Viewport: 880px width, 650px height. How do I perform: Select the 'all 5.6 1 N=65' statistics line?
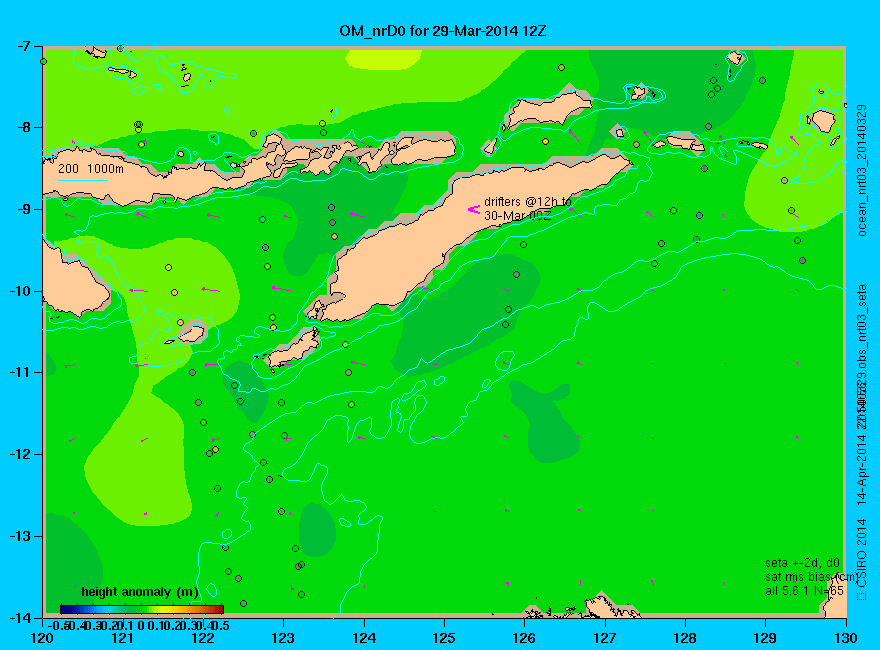pos(804,591)
